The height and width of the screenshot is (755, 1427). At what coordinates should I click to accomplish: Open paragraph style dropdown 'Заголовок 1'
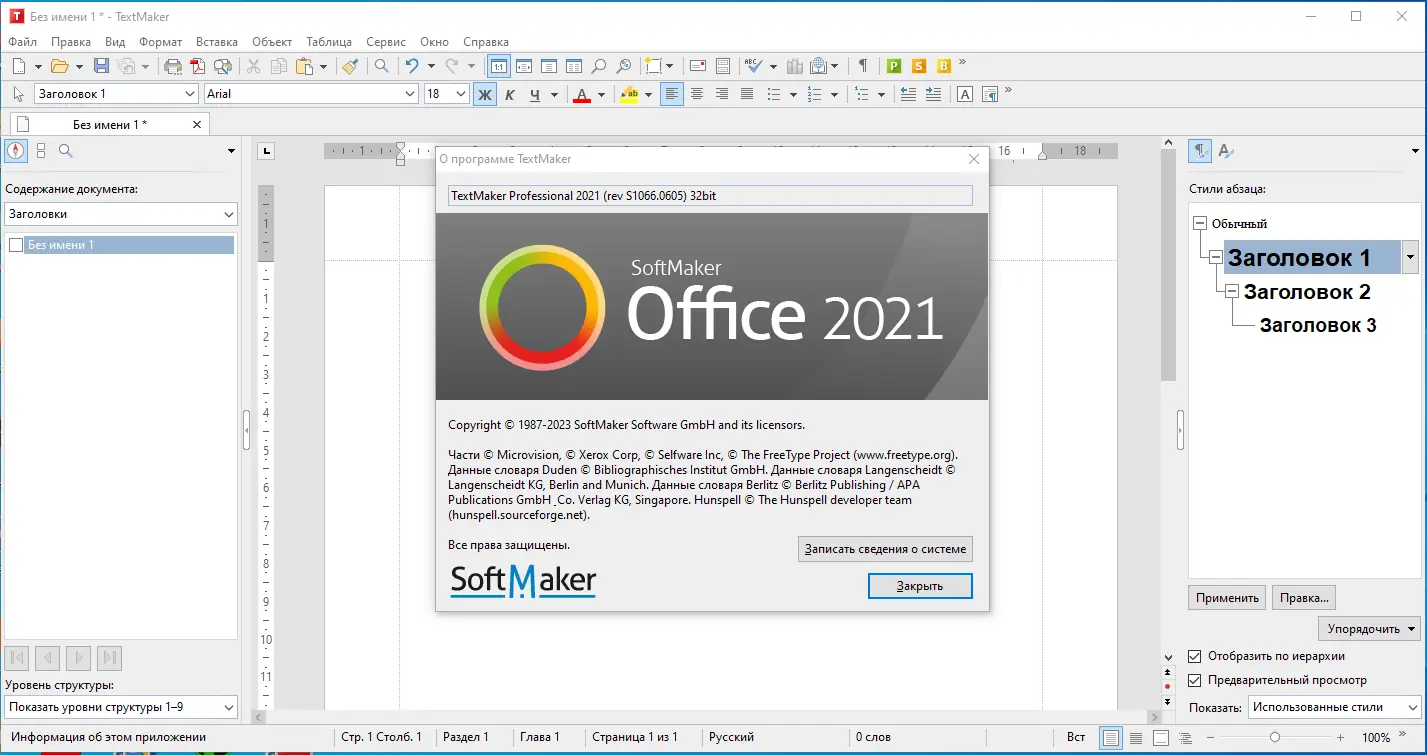tap(191, 94)
